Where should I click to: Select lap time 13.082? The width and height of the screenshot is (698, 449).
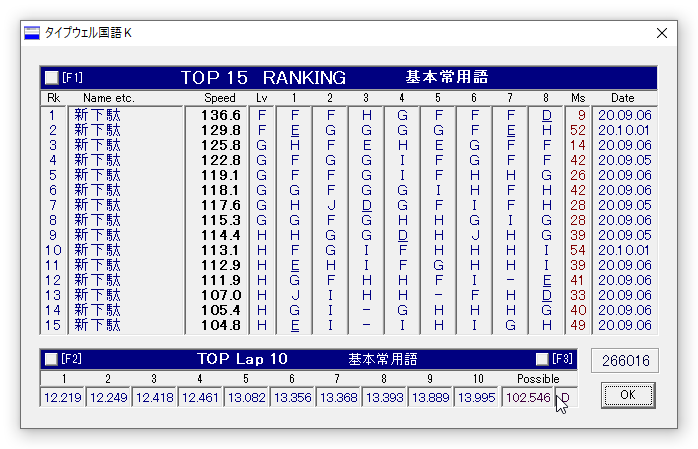(x=246, y=397)
